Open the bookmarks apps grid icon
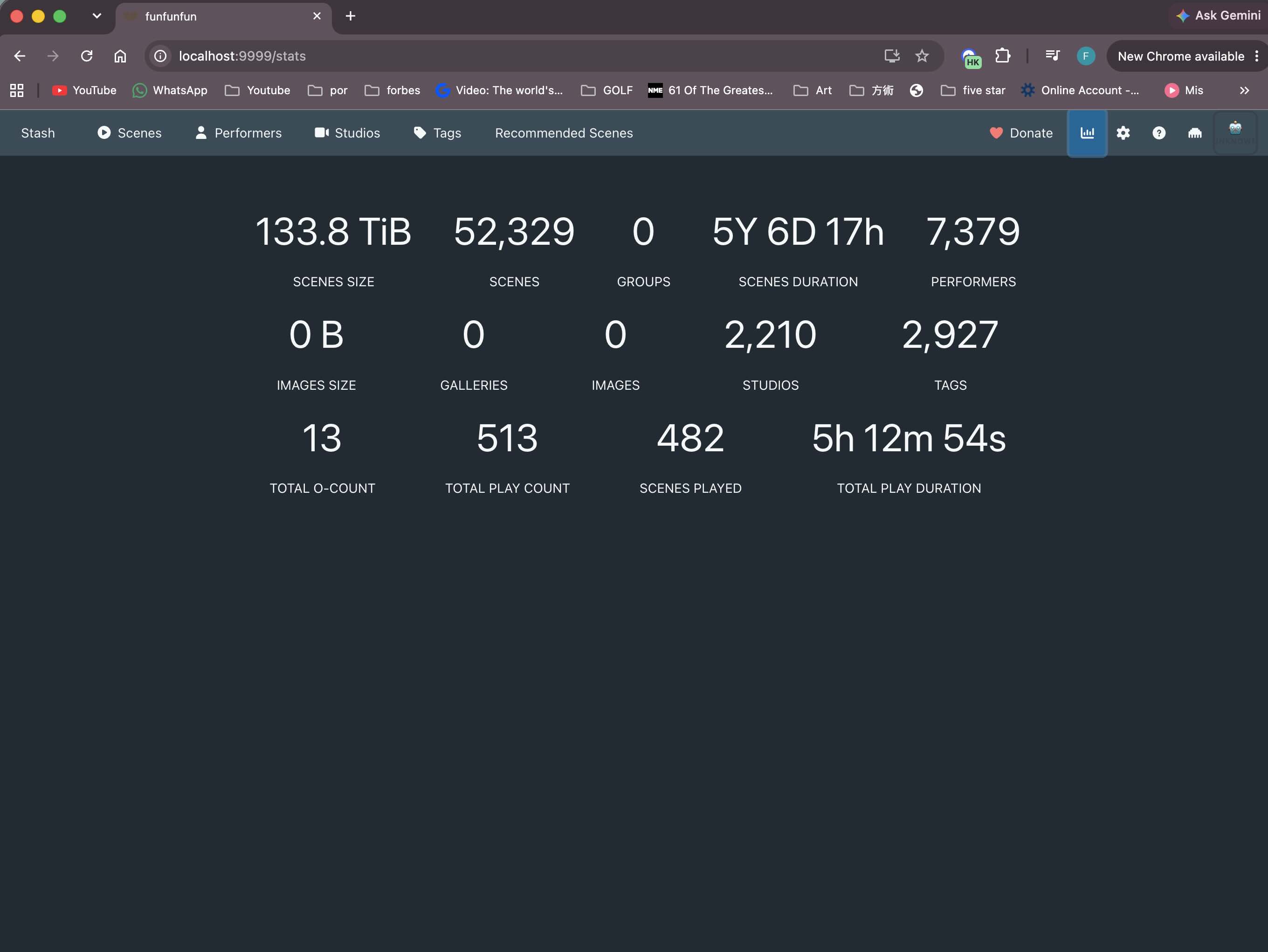This screenshot has width=1268, height=952. click(17, 90)
